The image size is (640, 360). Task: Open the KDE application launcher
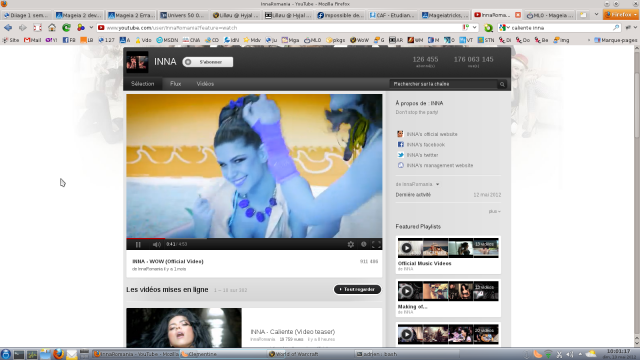click(x=6, y=354)
